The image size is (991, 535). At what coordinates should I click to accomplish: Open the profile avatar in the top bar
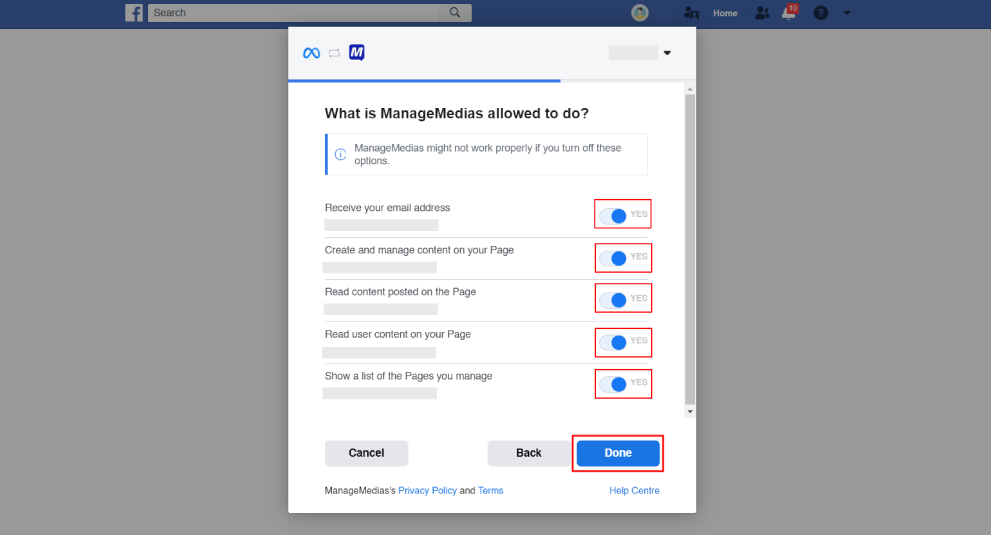coord(640,13)
